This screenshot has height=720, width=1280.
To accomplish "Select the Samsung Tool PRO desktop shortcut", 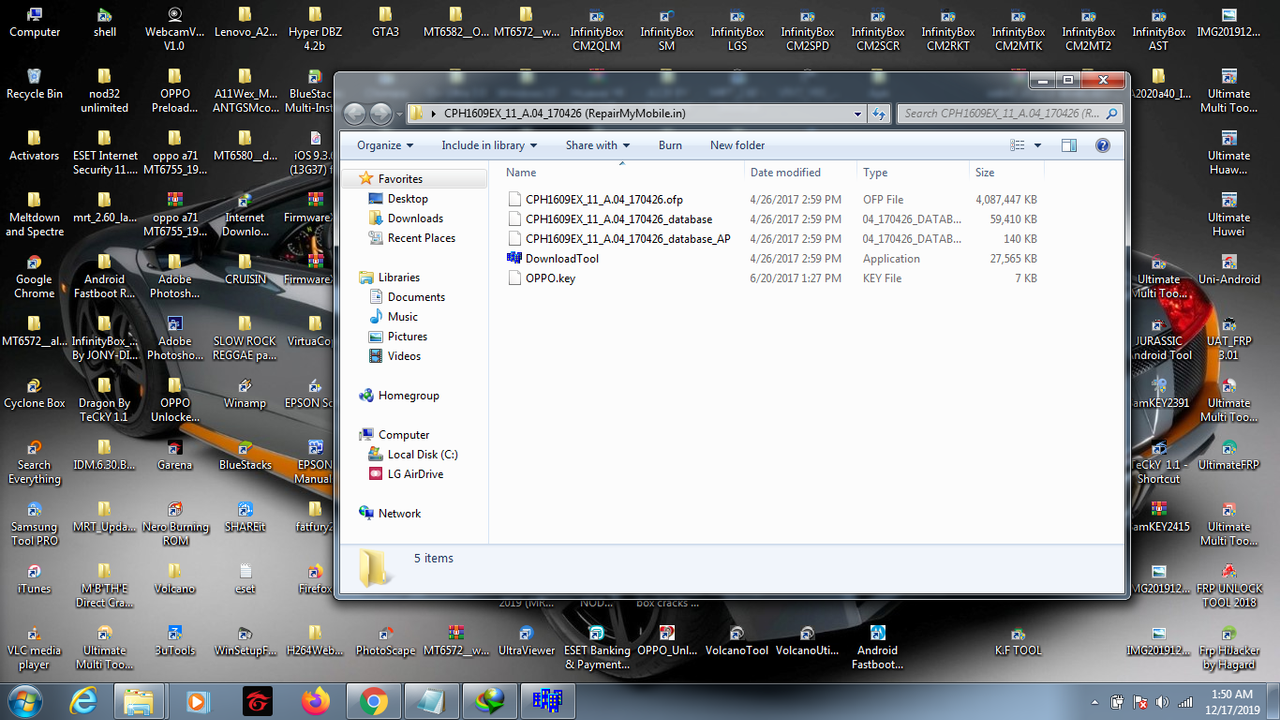I will pos(34,525).
